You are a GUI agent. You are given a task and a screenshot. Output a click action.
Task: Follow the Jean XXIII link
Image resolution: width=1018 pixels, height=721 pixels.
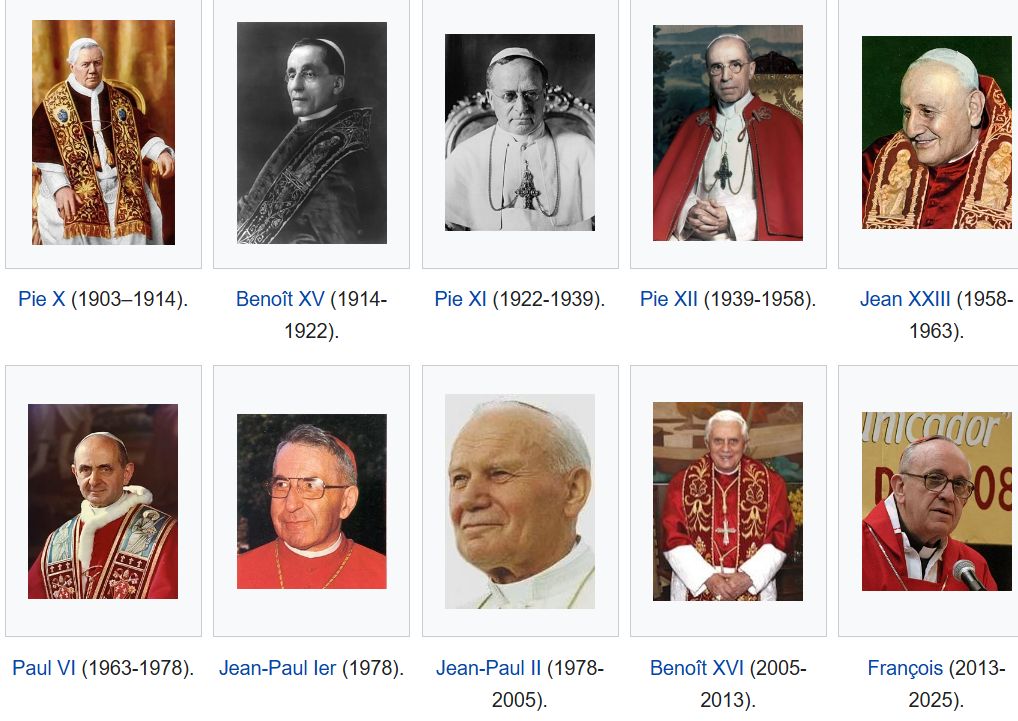point(905,299)
